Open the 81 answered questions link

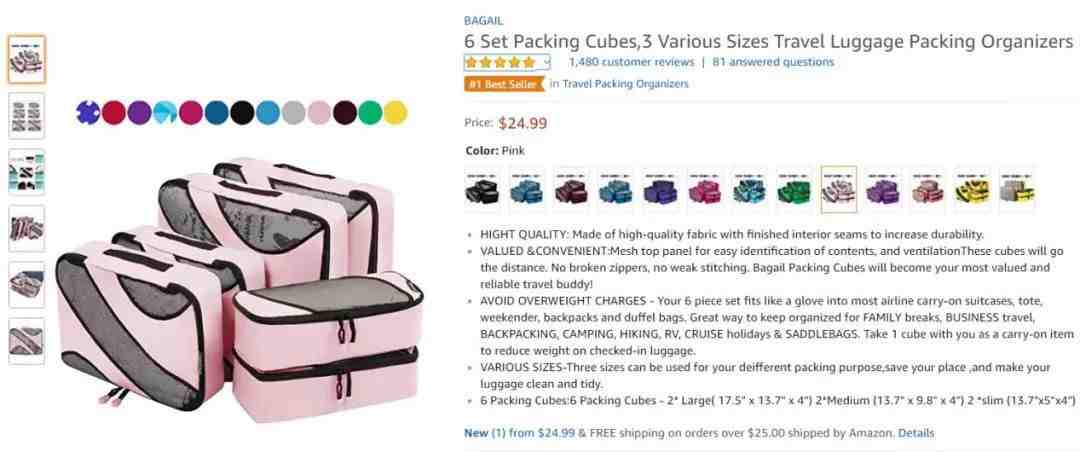tap(773, 62)
